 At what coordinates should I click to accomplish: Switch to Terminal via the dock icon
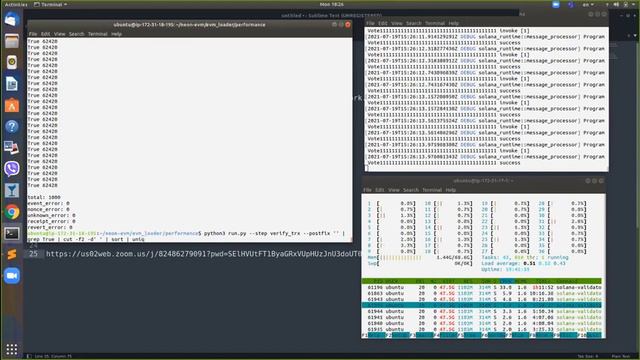click(12, 233)
